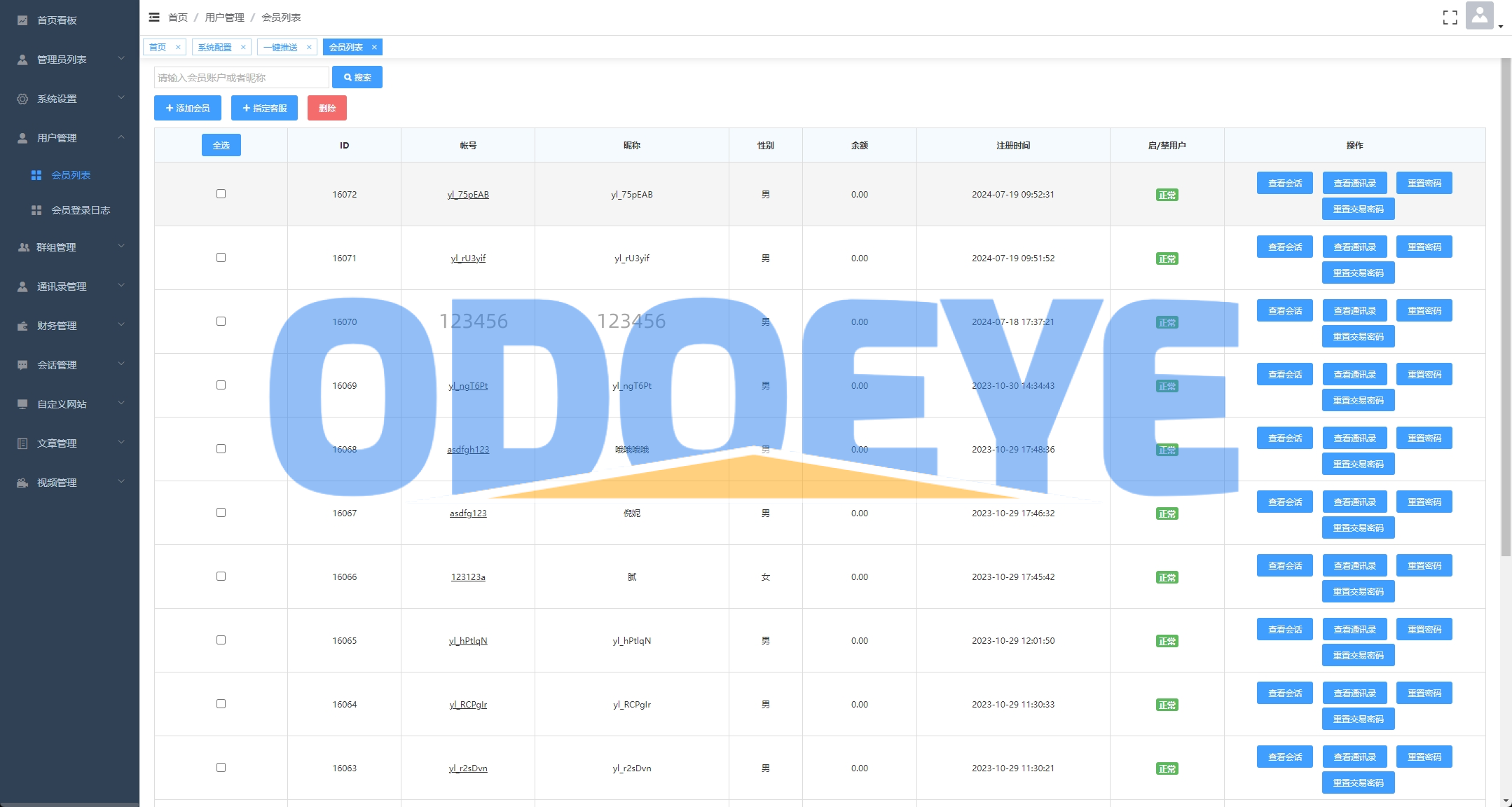The image size is (1512, 807).
Task: Click 用户管理 in the breadcrumb
Action: tap(224, 17)
